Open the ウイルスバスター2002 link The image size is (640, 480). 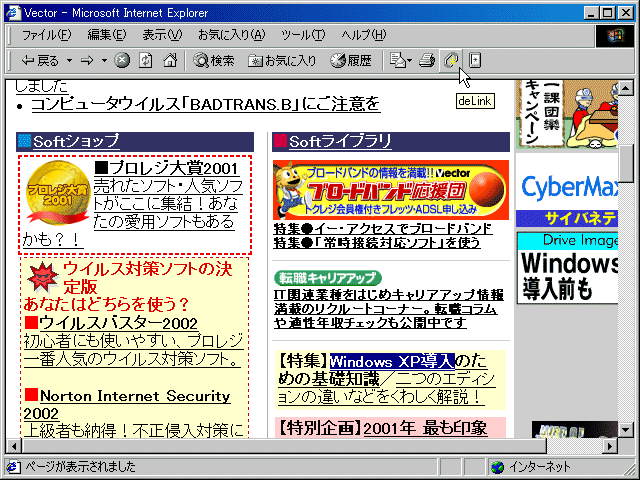pos(118,323)
